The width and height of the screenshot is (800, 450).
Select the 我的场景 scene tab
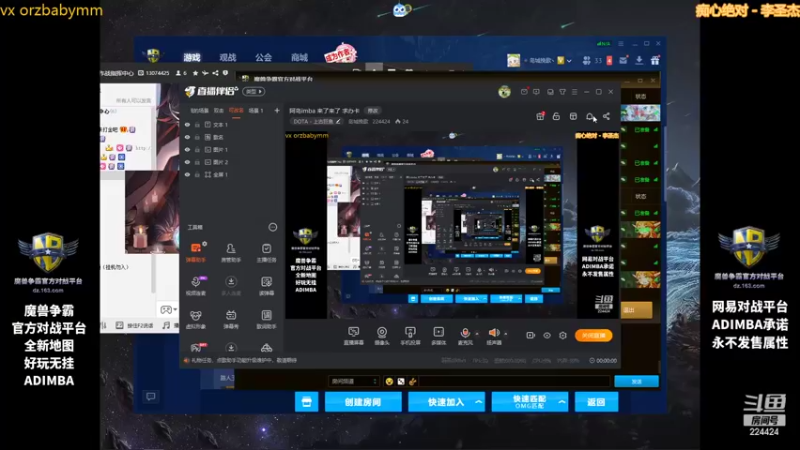click(199, 110)
